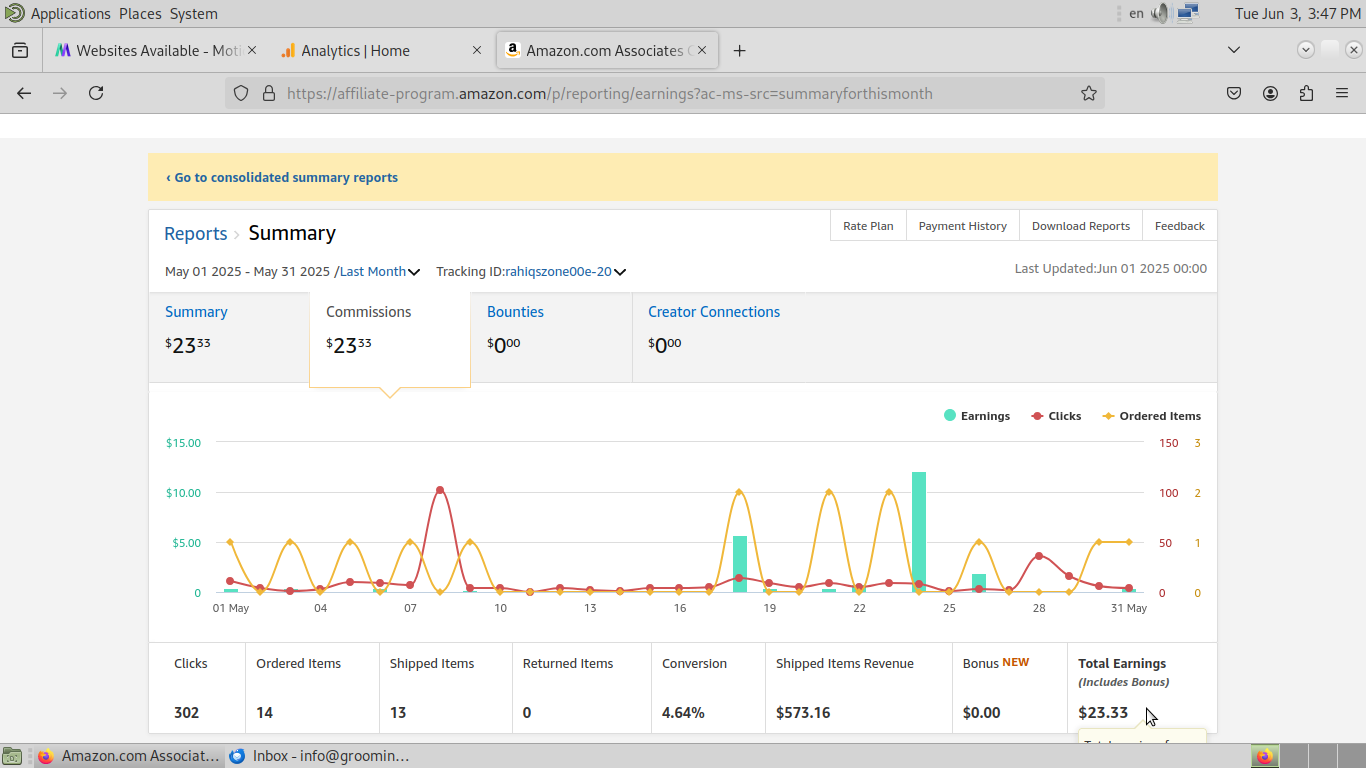Viewport: 1366px width, 768px height.
Task: Open a new tab with plus icon
Action: 739,50
